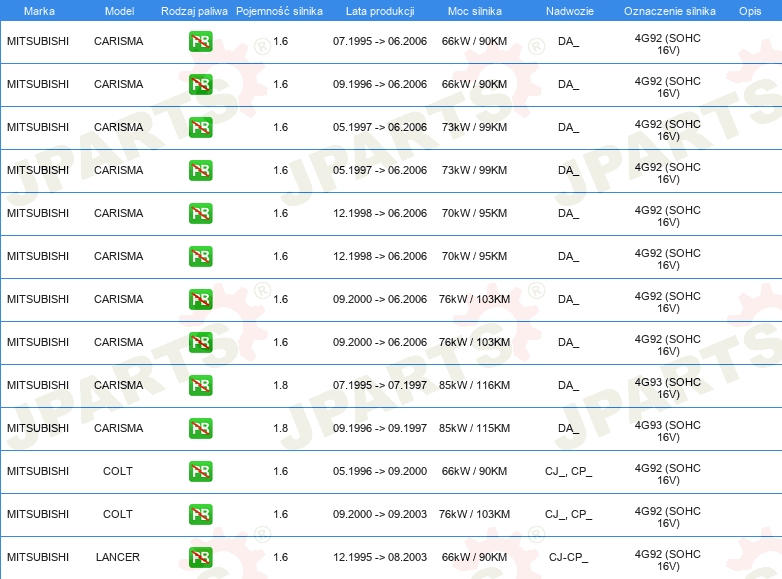Click COLT in the 09.2000 -> 09.2003 row
782x579 pixels.
(118, 514)
